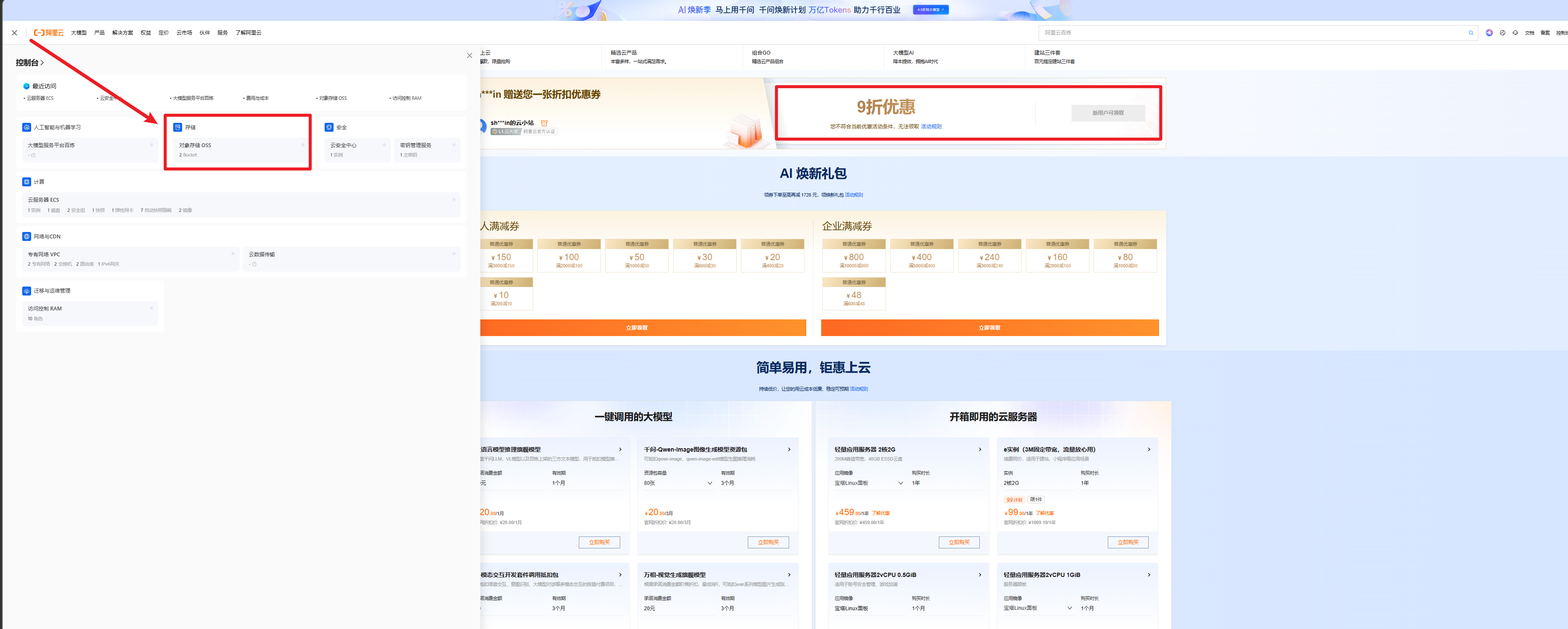Click the search magnifier icon in top bar
This screenshot has height=629, width=1568.
1471,33
